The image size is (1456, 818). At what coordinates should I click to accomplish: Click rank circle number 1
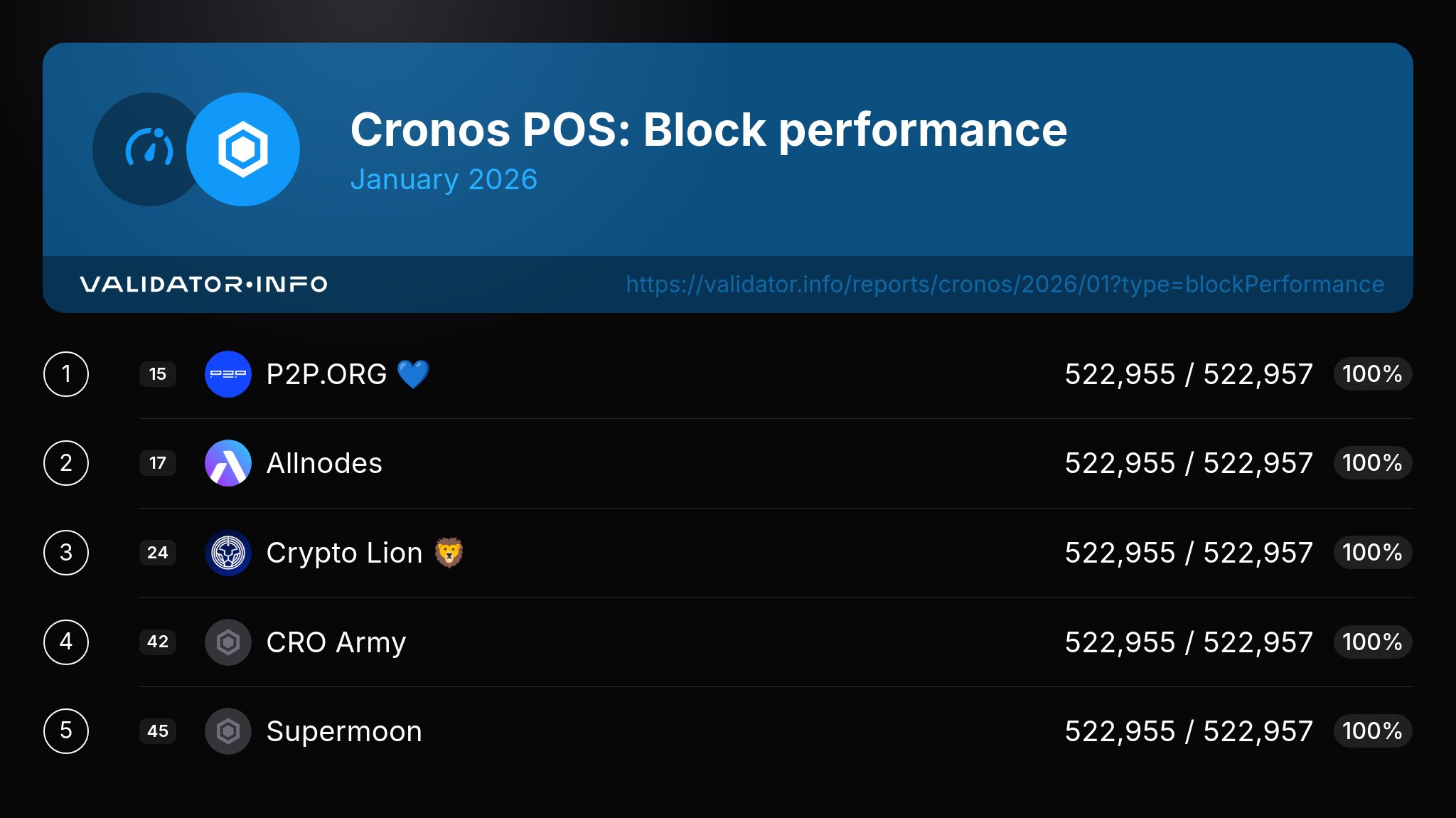pyautogui.click(x=66, y=374)
